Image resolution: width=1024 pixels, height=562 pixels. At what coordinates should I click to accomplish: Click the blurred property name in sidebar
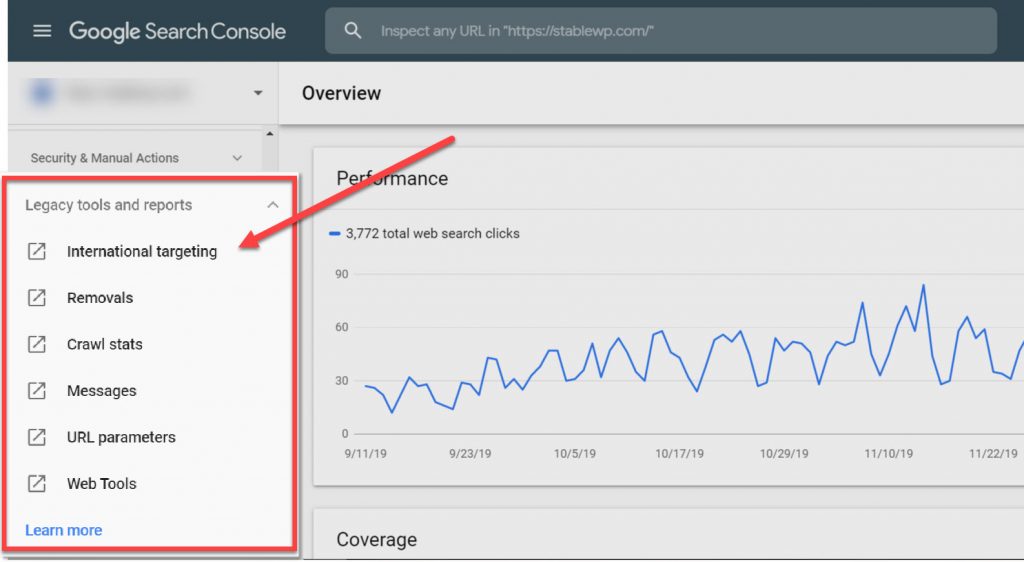(x=127, y=93)
